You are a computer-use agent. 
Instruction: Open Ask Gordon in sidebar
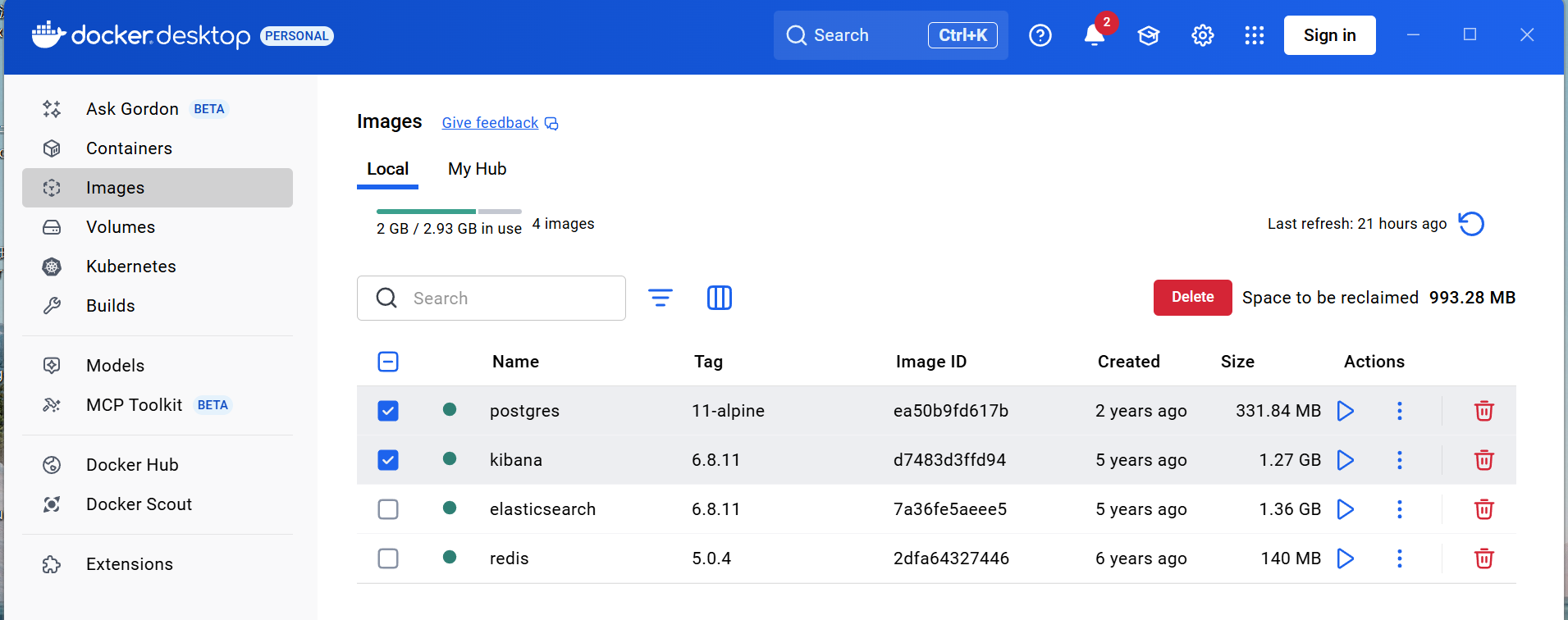pos(158,109)
